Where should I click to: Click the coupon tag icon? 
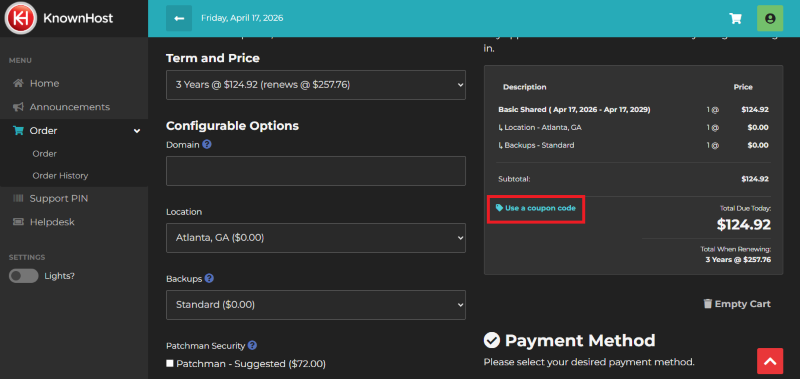[x=499, y=208]
